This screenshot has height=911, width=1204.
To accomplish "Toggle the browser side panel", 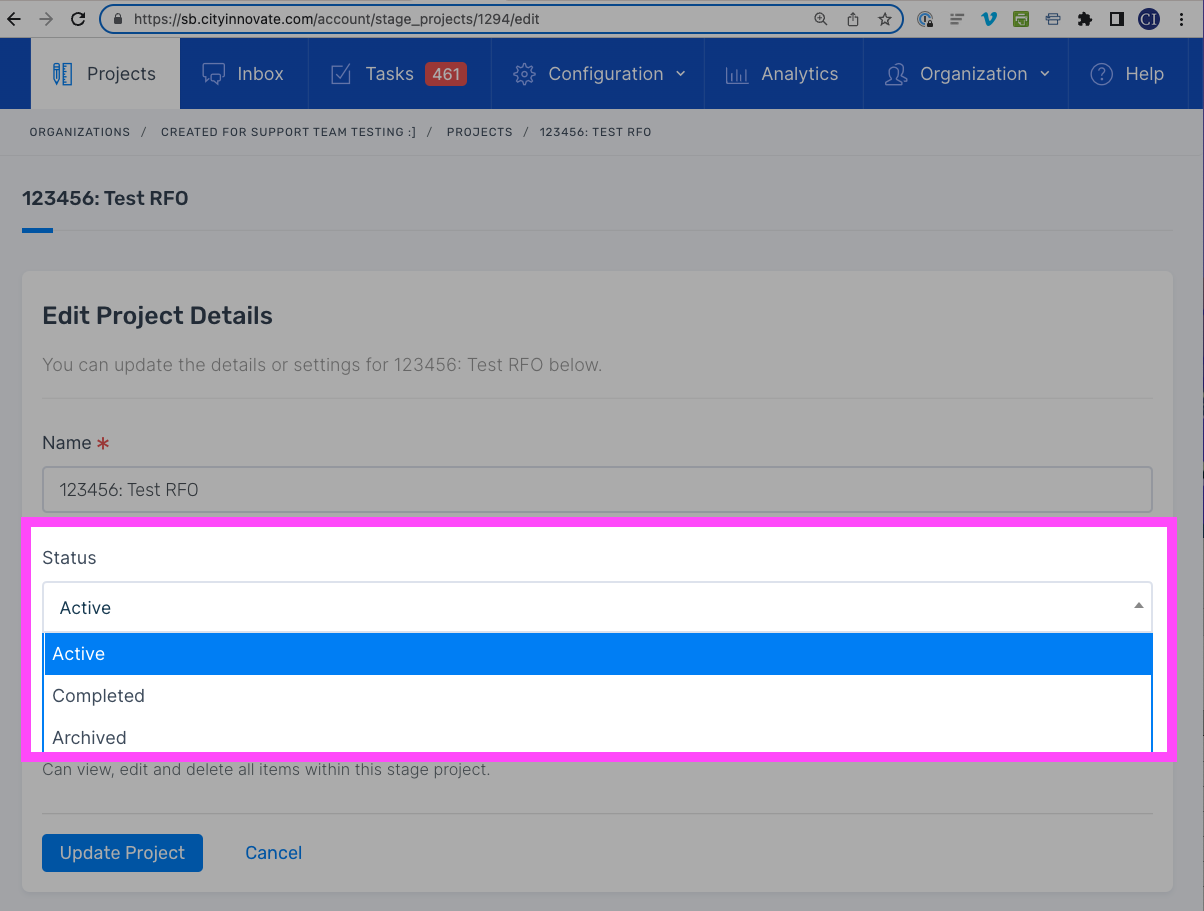I will click(x=1117, y=19).
